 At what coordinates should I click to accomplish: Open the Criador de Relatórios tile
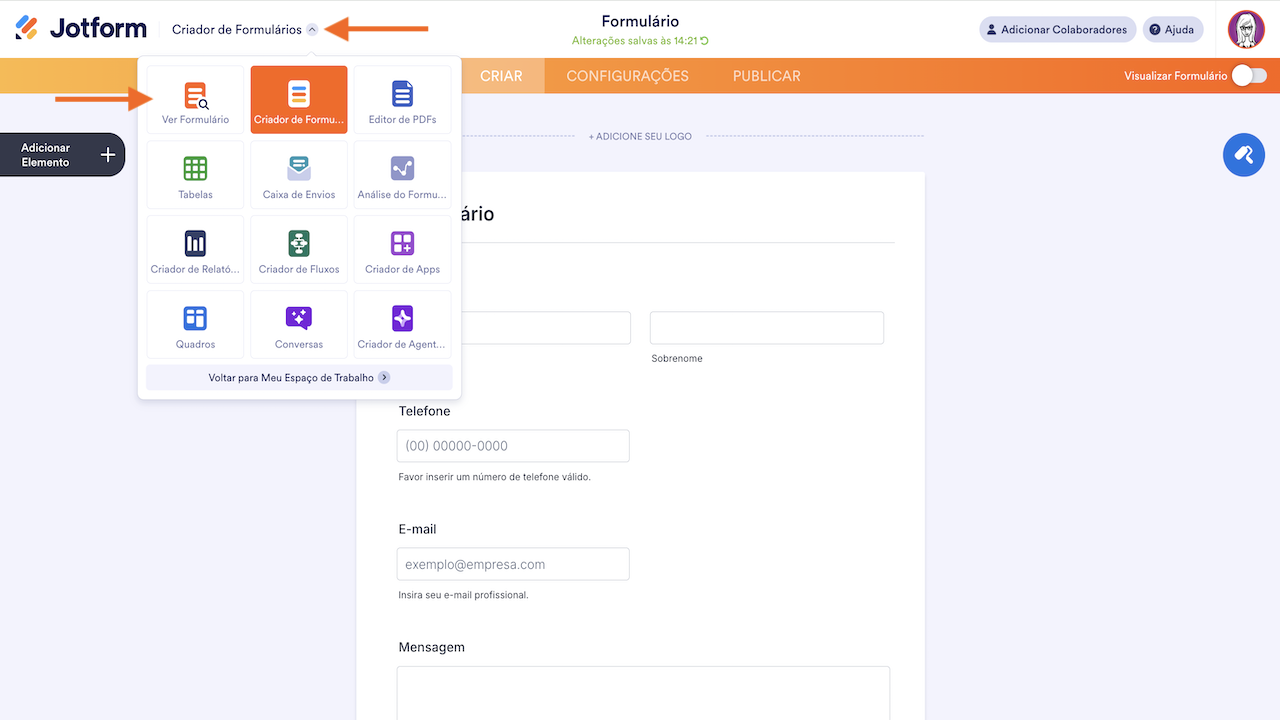(x=195, y=250)
